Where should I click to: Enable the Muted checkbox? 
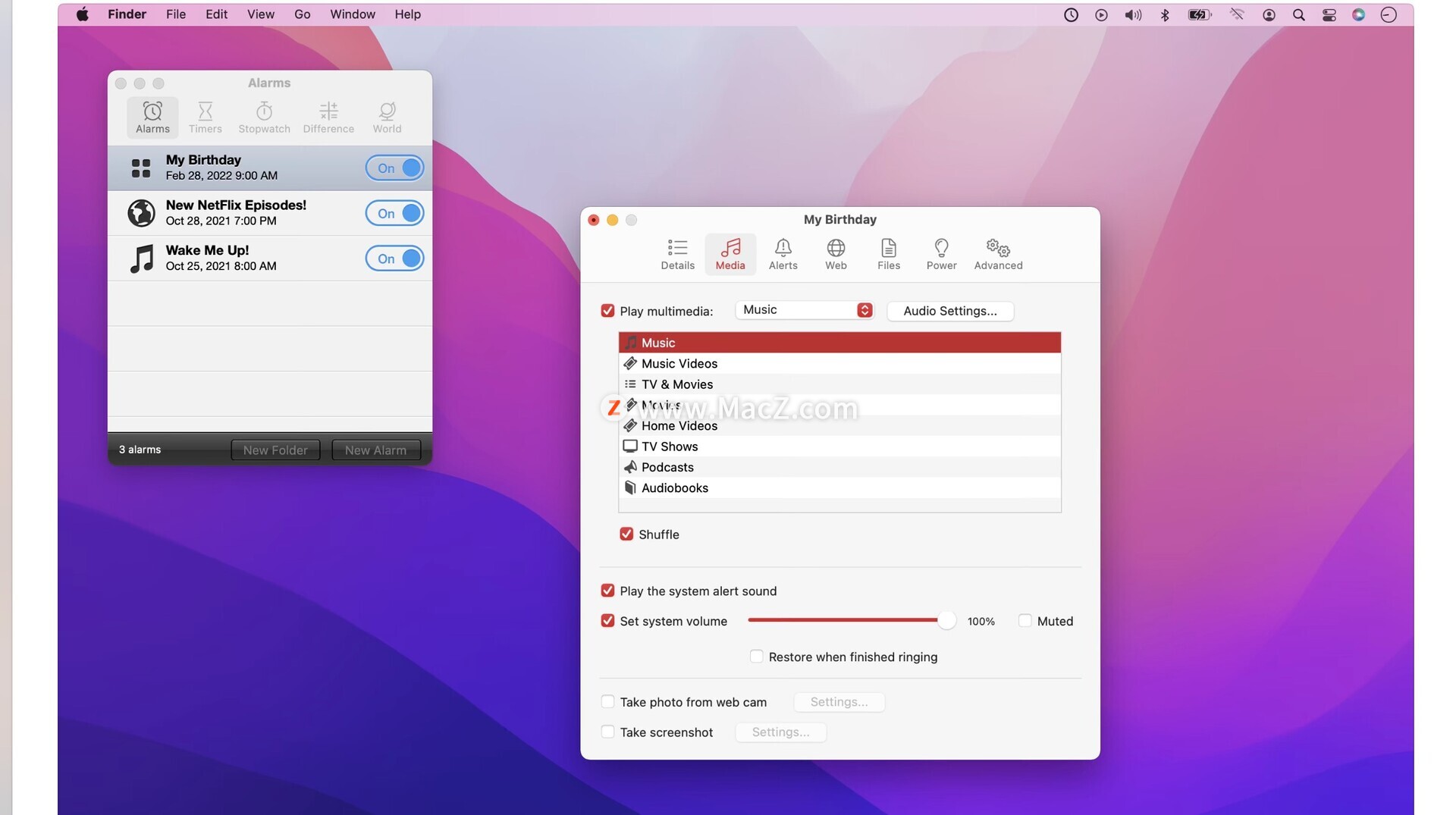[1025, 621]
